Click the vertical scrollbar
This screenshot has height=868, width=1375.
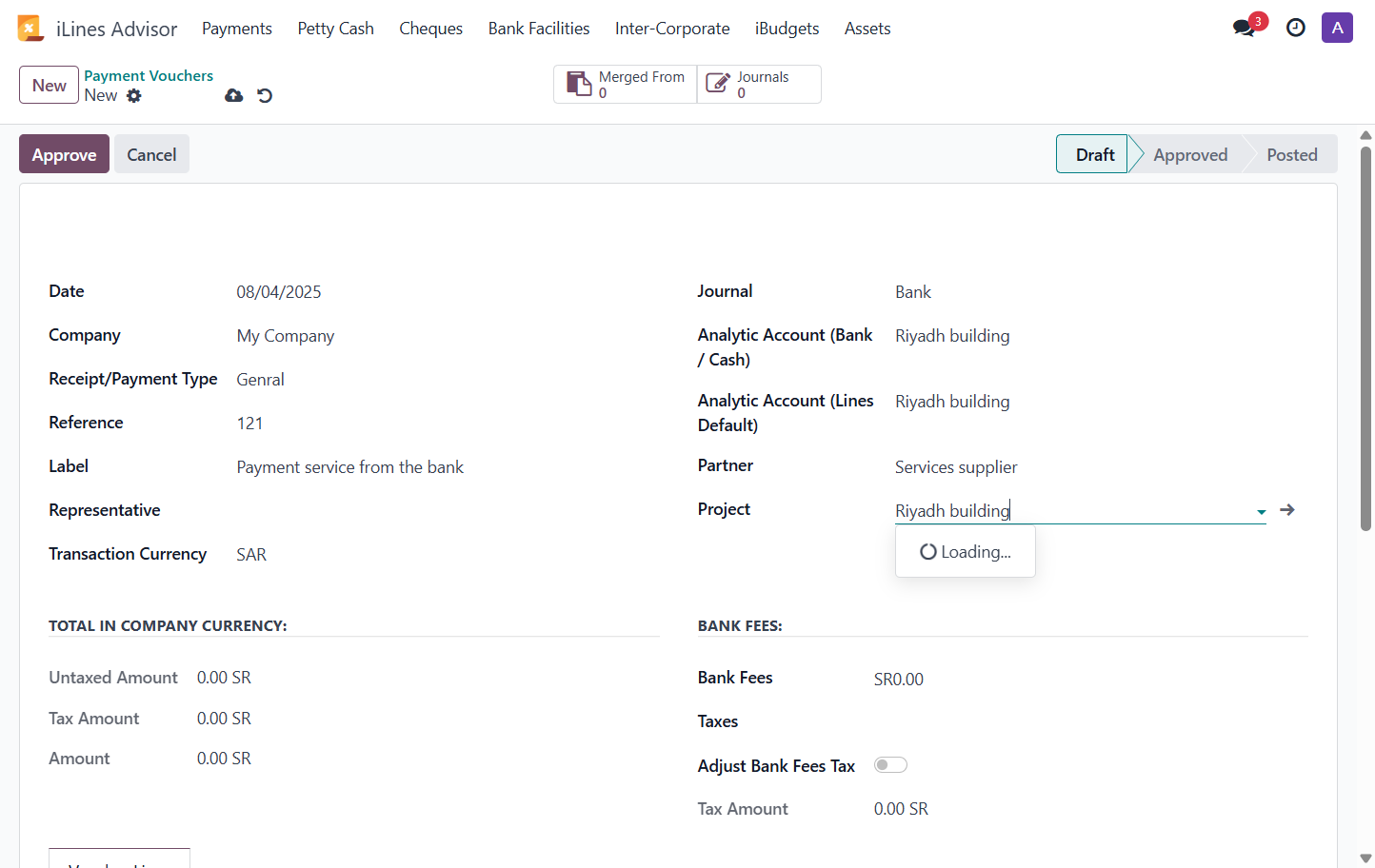click(x=1365, y=339)
